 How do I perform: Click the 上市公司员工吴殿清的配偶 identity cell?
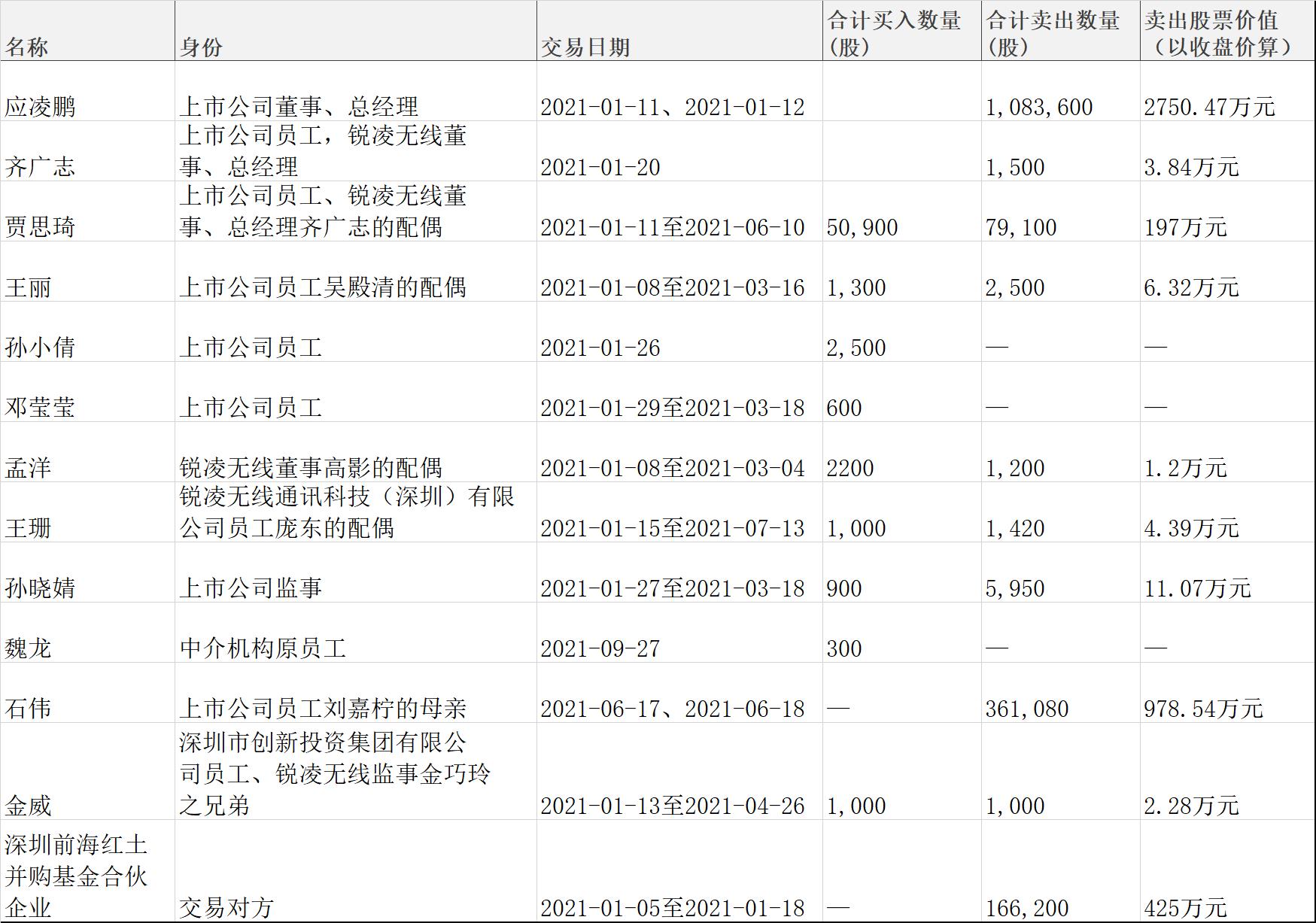click(x=356, y=272)
